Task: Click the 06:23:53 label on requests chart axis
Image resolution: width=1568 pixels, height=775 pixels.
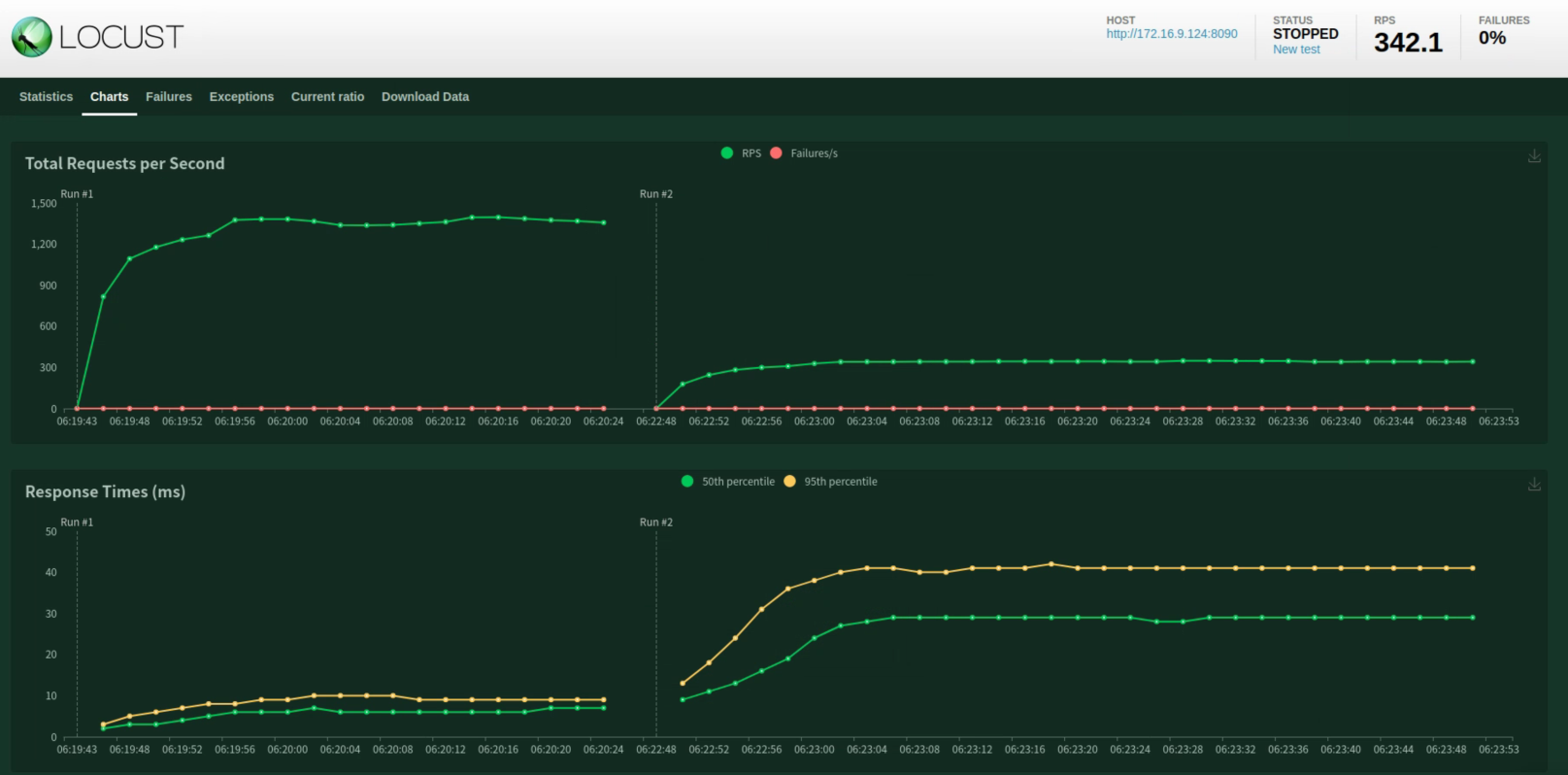Action: [x=1499, y=421]
